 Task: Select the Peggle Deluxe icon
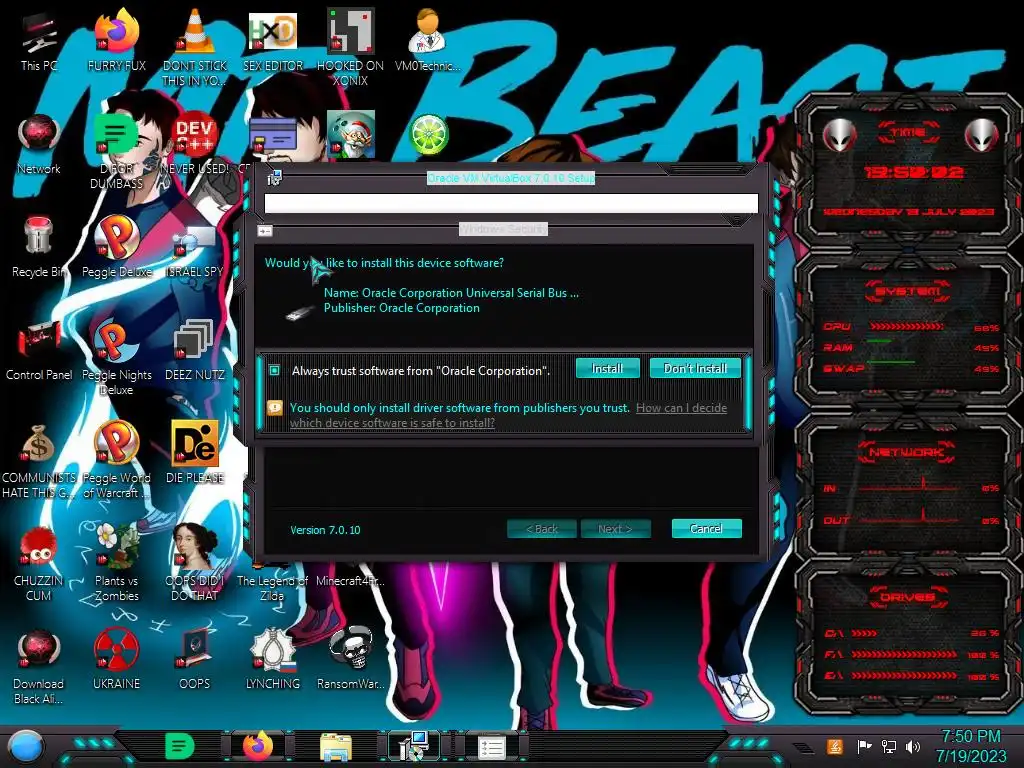pos(117,247)
